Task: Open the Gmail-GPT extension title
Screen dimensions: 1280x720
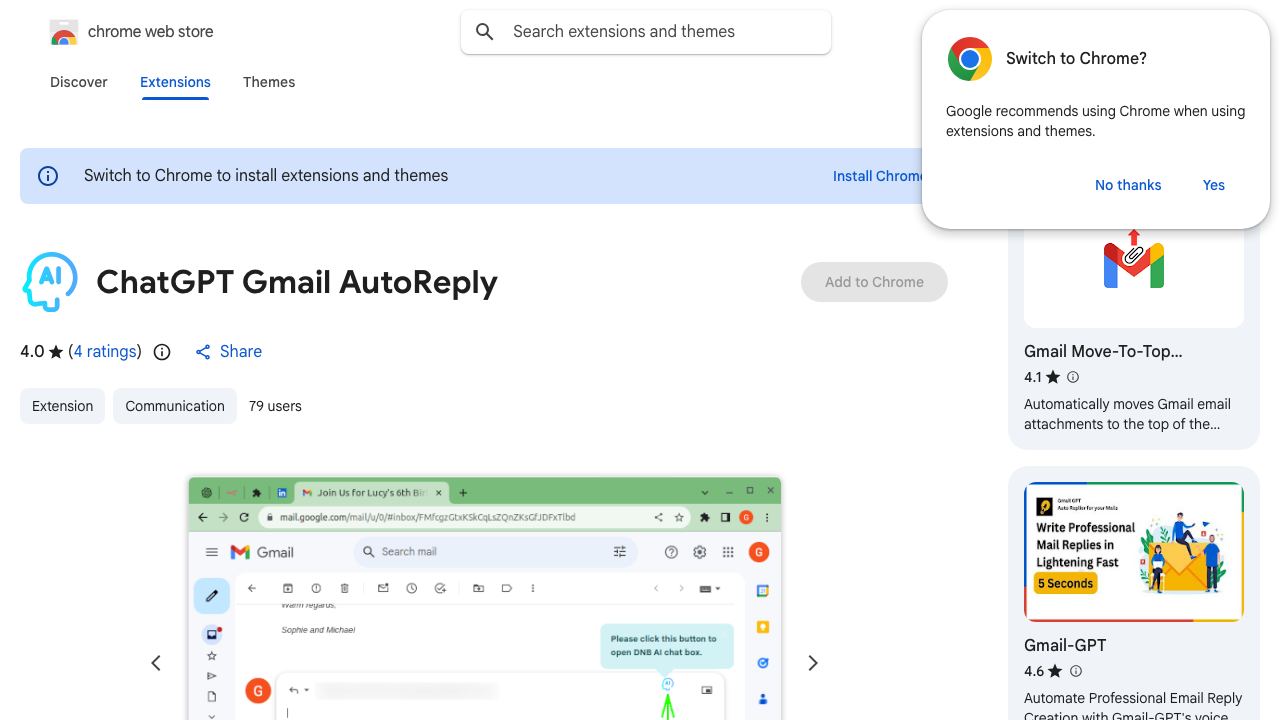Action: tap(1065, 645)
